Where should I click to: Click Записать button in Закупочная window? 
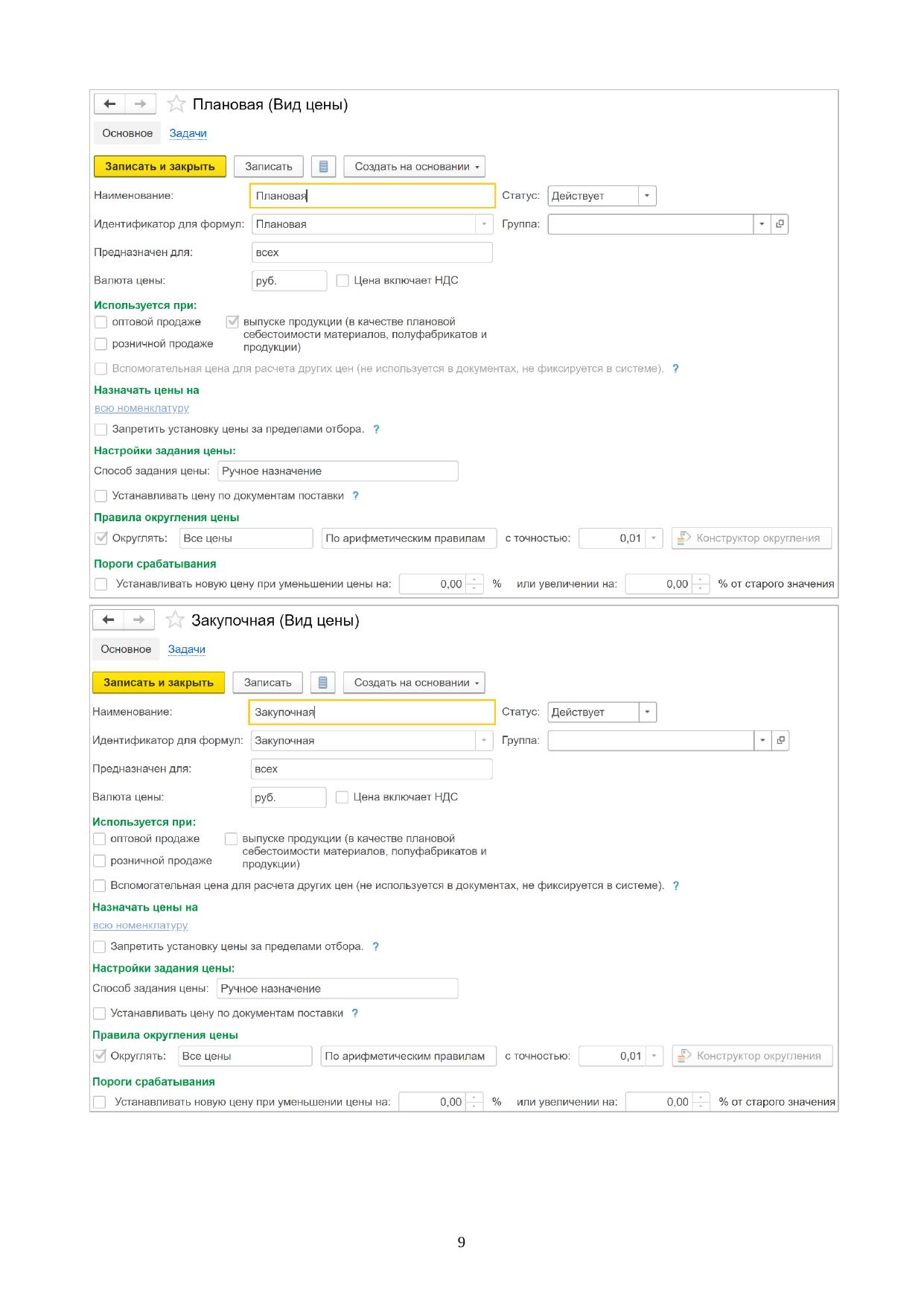(267, 683)
